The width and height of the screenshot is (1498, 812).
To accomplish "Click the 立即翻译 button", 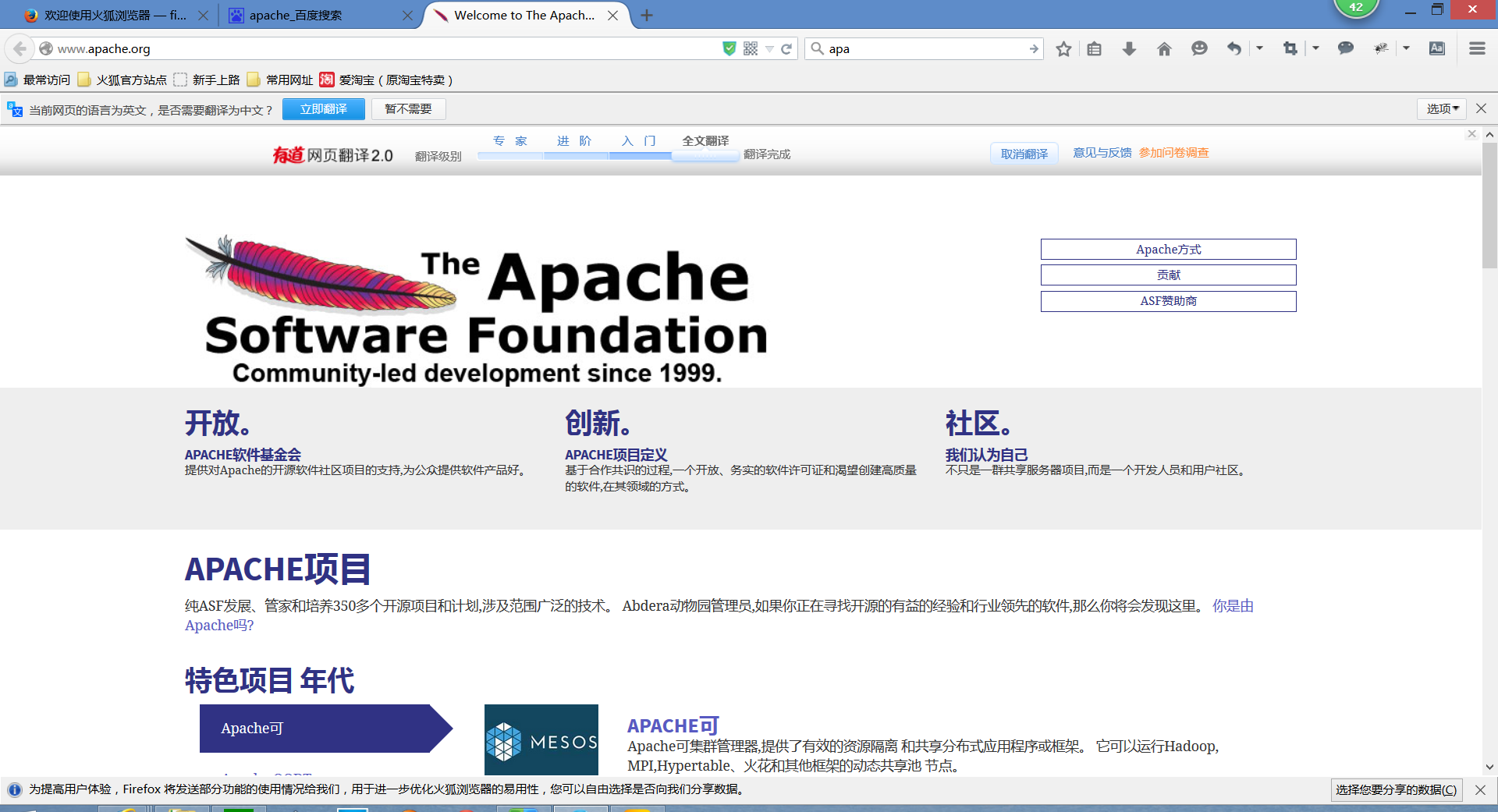I will pyautogui.click(x=324, y=109).
